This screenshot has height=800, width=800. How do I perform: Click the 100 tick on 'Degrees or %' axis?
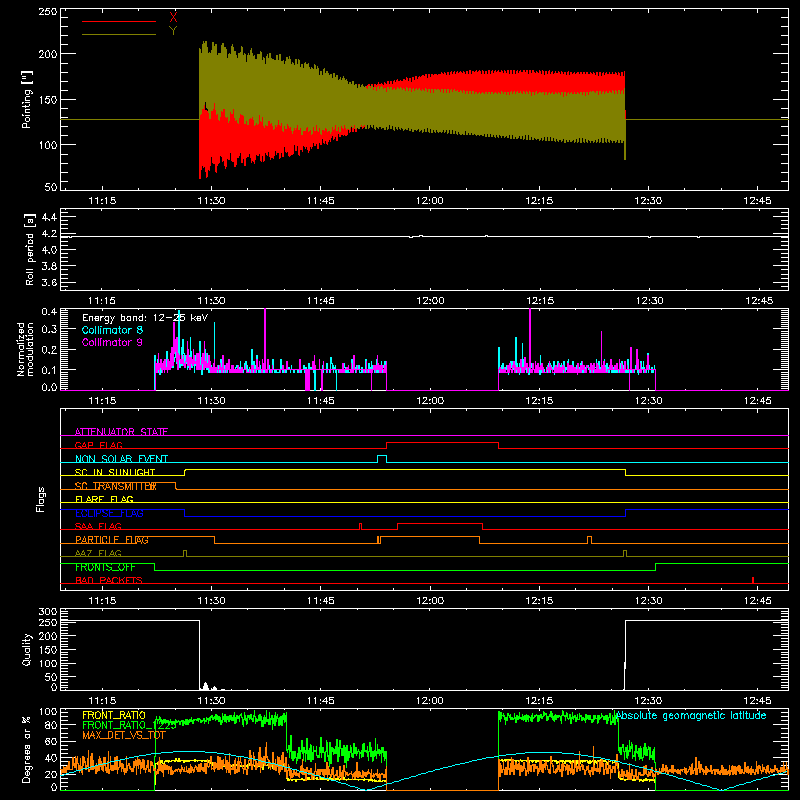click(48, 712)
